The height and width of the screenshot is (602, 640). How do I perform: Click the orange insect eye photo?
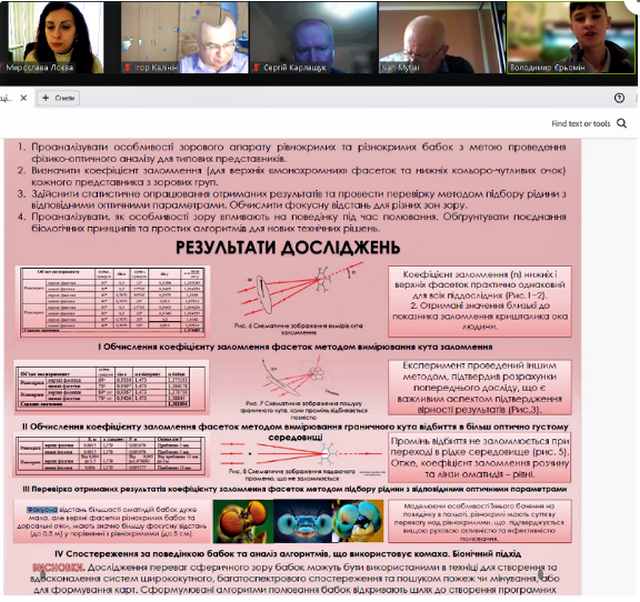[238, 521]
